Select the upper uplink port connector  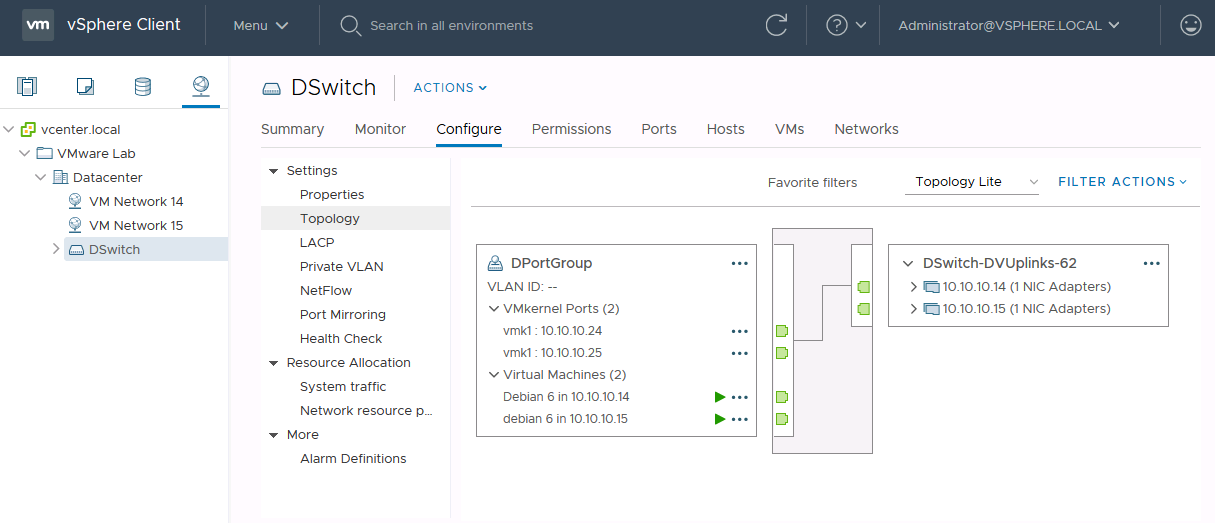point(864,287)
